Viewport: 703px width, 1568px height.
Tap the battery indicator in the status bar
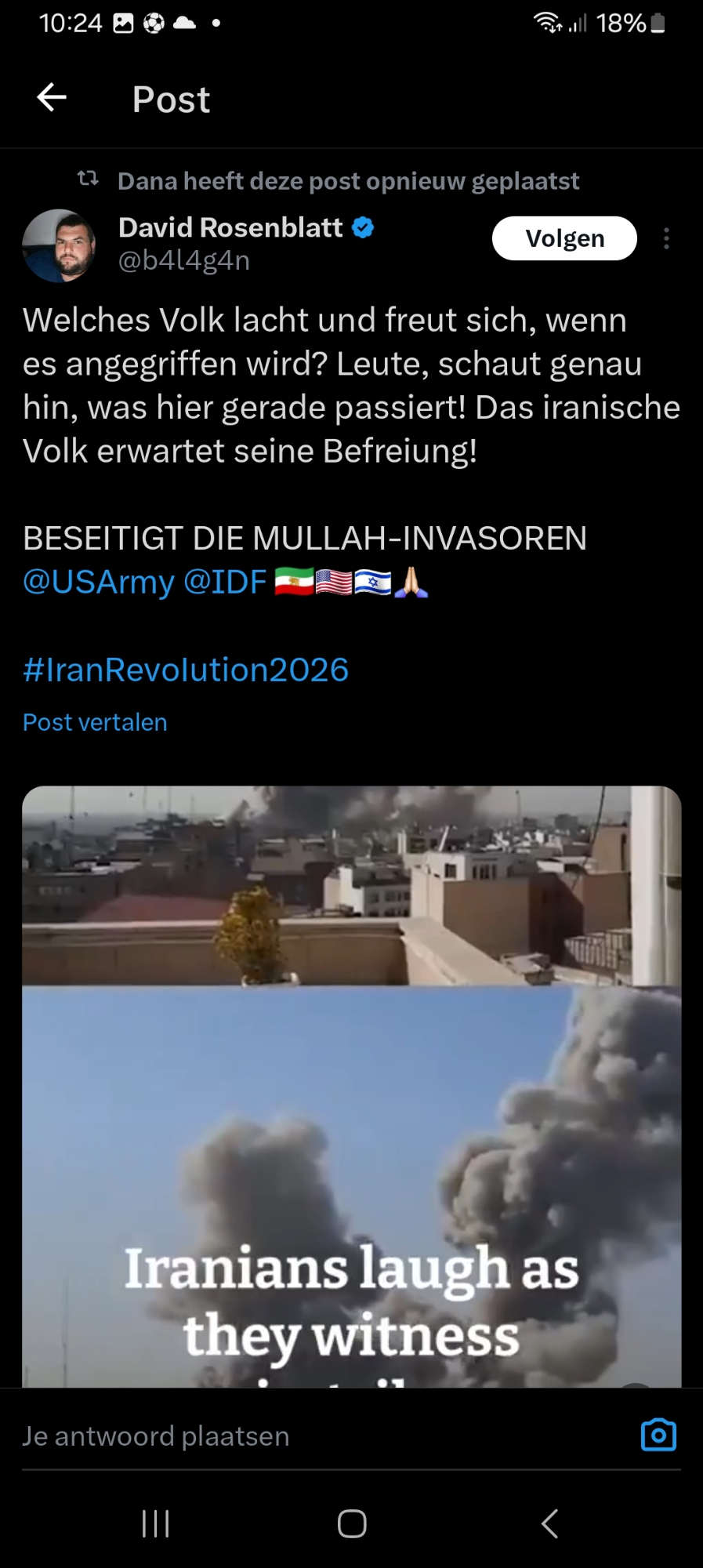click(x=658, y=24)
